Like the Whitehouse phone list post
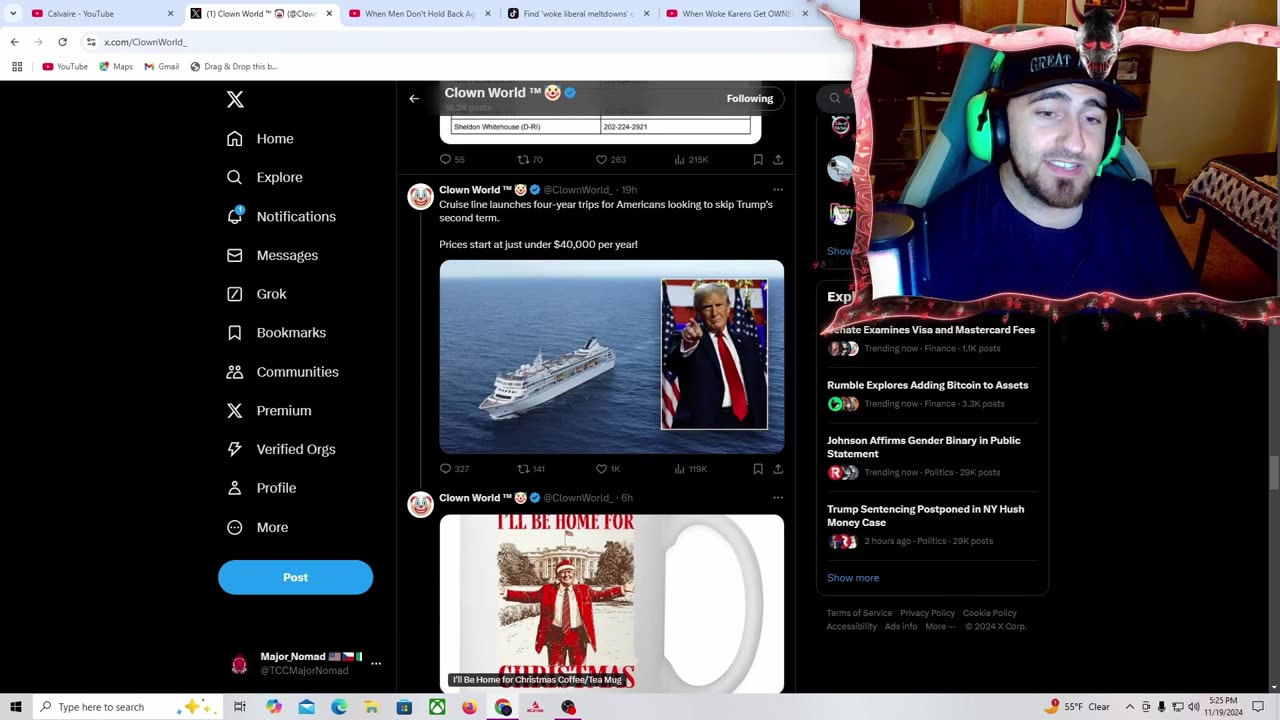This screenshot has width=1280, height=720. point(601,159)
